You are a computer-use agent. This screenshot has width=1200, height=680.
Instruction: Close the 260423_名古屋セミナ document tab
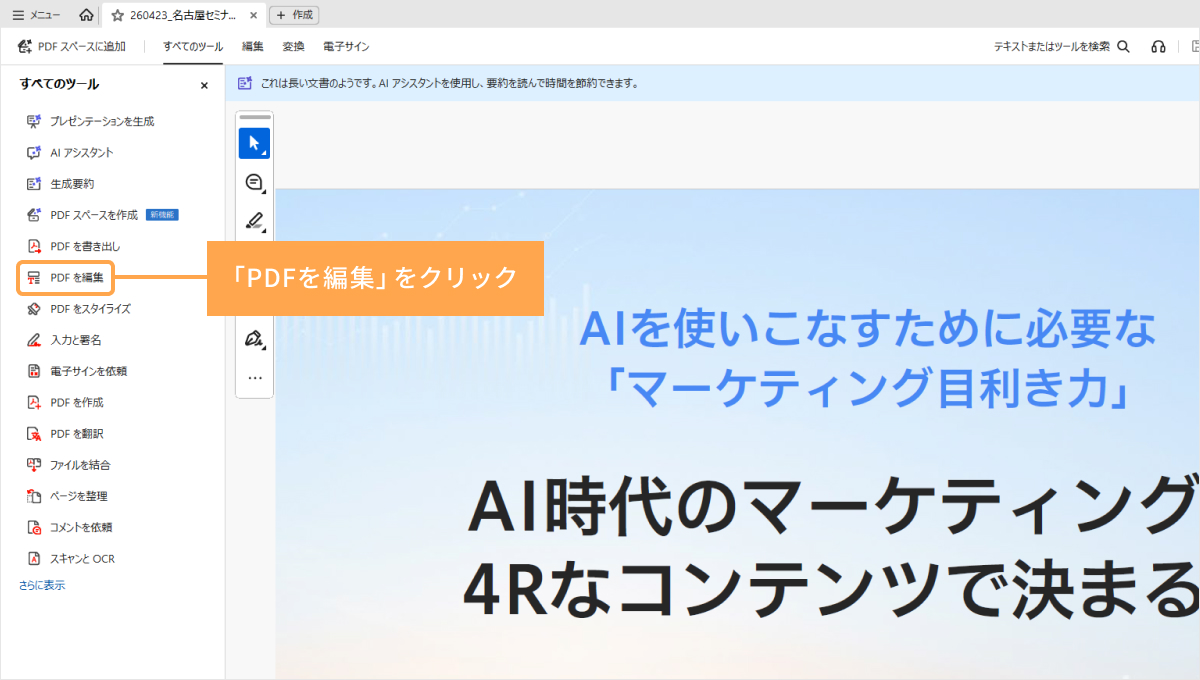[x=253, y=15]
